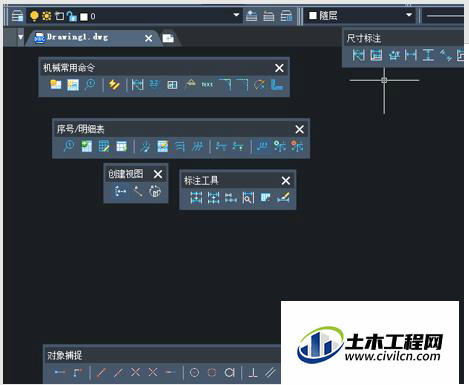
Task: Click the dimension pencil edit icon in 标注工具
Action: click(x=283, y=198)
